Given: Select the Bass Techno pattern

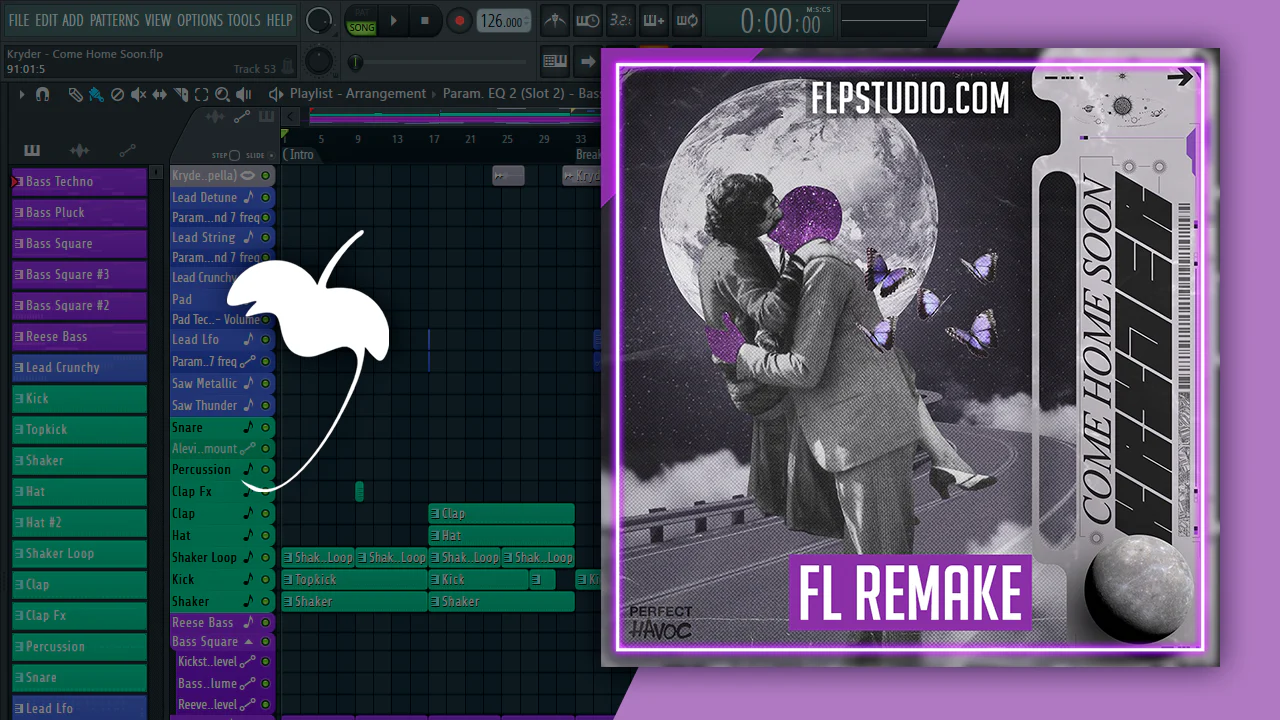Looking at the screenshot, I should click(x=79, y=182).
